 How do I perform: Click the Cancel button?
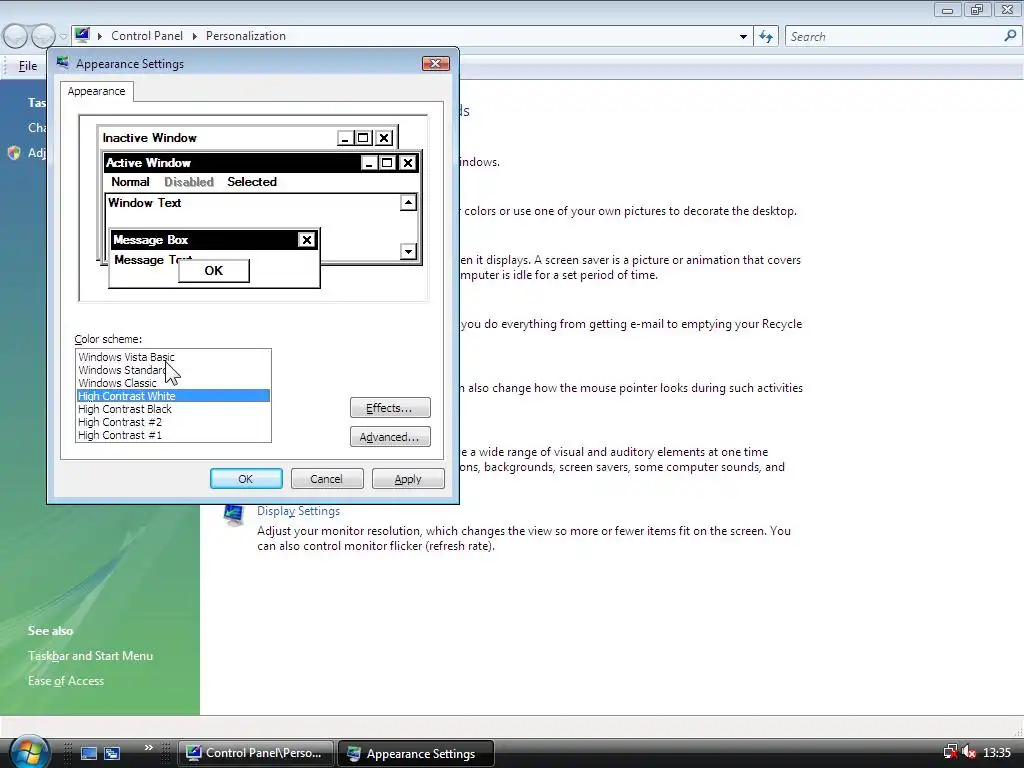327,479
